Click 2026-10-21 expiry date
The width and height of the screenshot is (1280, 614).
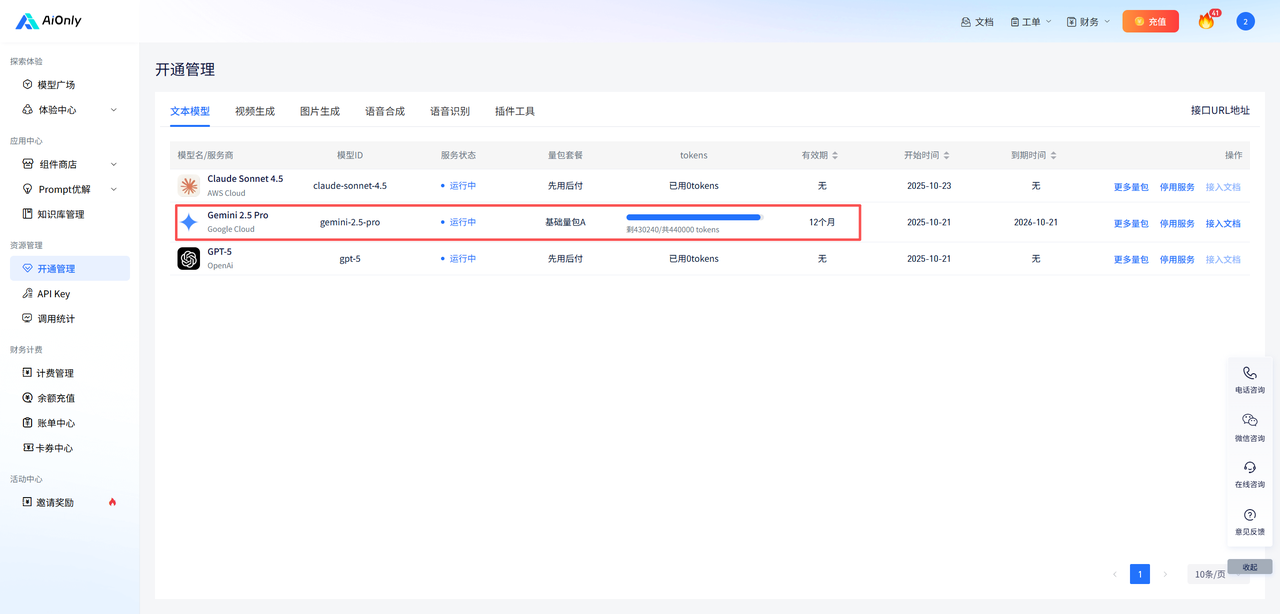coord(1035,222)
